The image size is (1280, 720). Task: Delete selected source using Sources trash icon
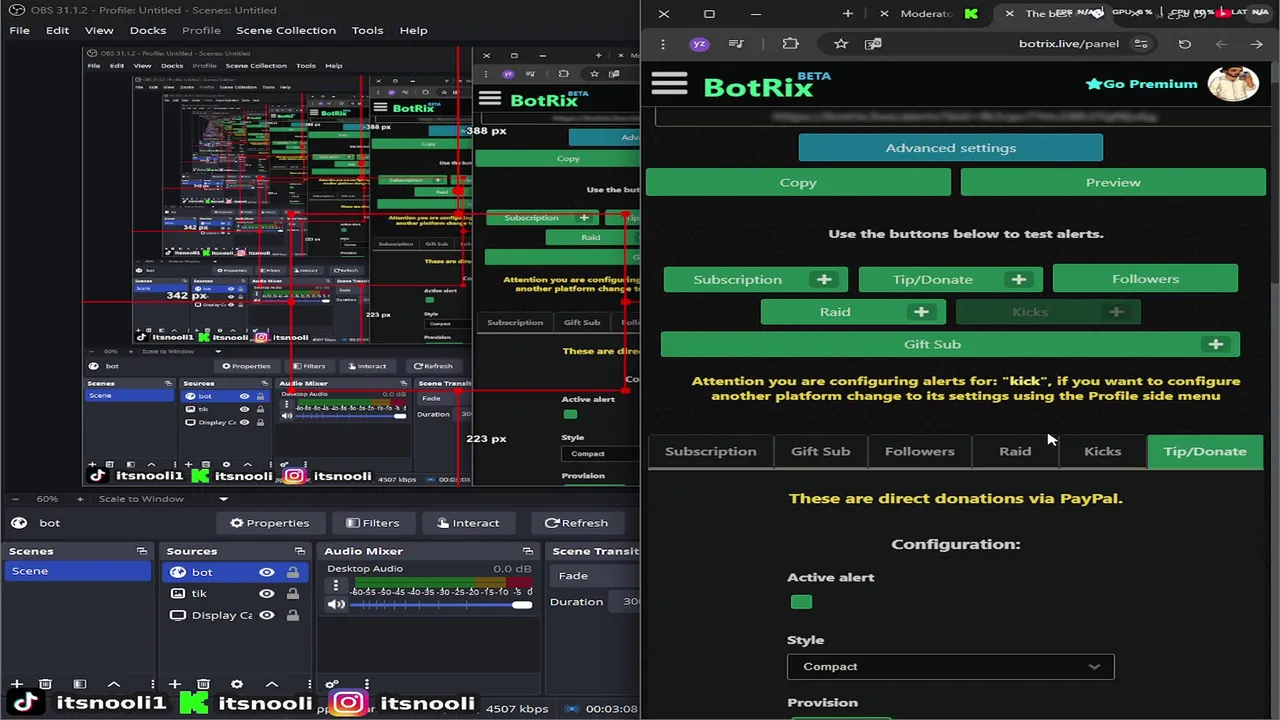click(203, 684)
